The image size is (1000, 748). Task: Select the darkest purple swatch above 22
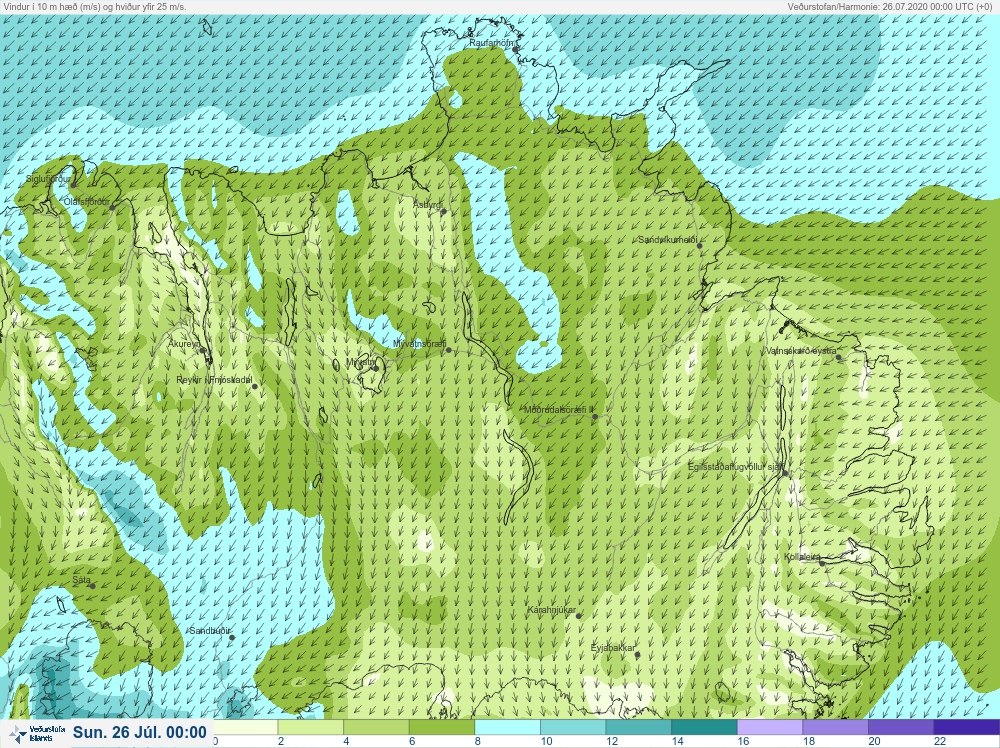click(967, 728)
